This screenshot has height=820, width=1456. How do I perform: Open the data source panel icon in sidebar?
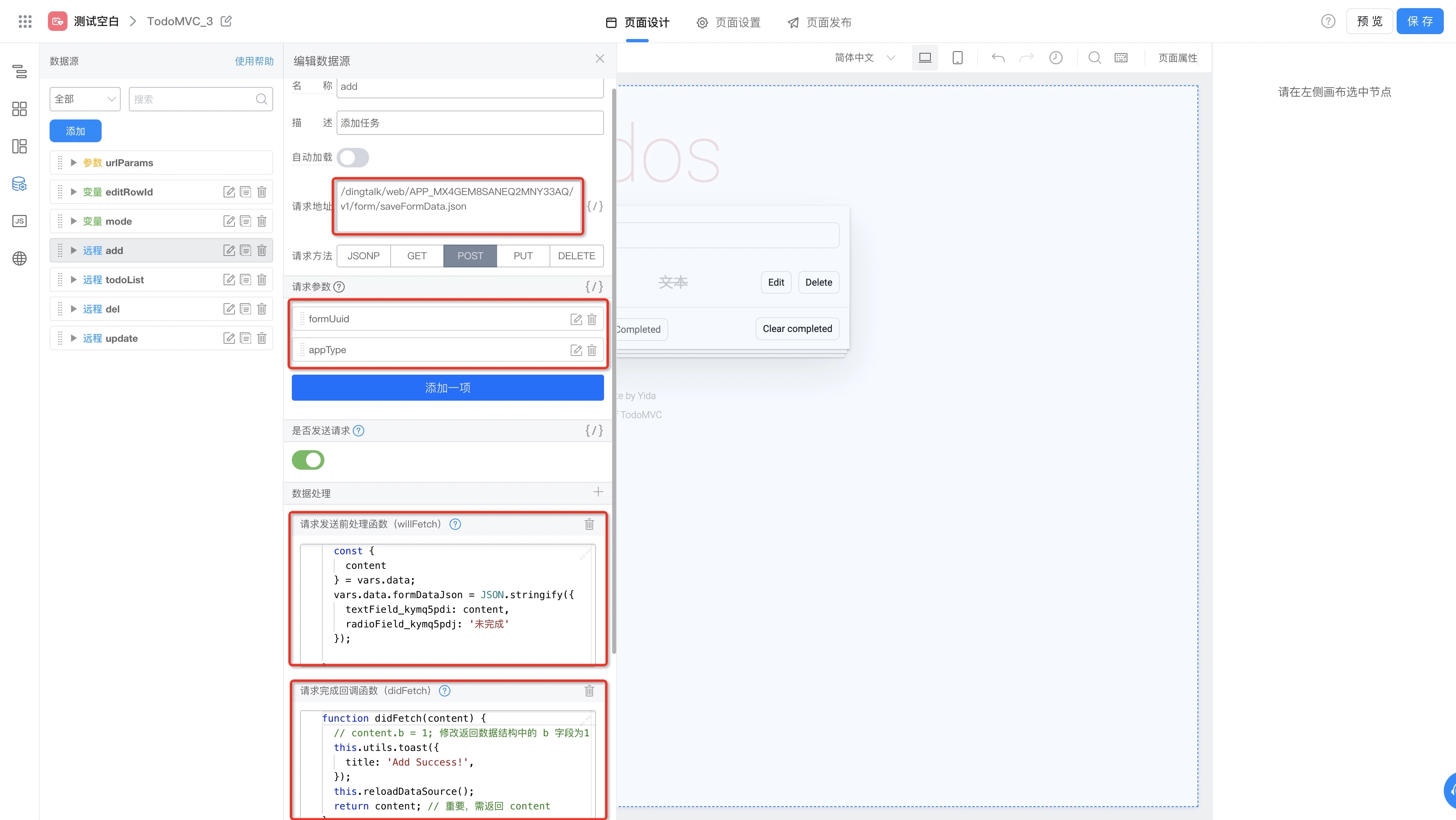tap(19, 184)
